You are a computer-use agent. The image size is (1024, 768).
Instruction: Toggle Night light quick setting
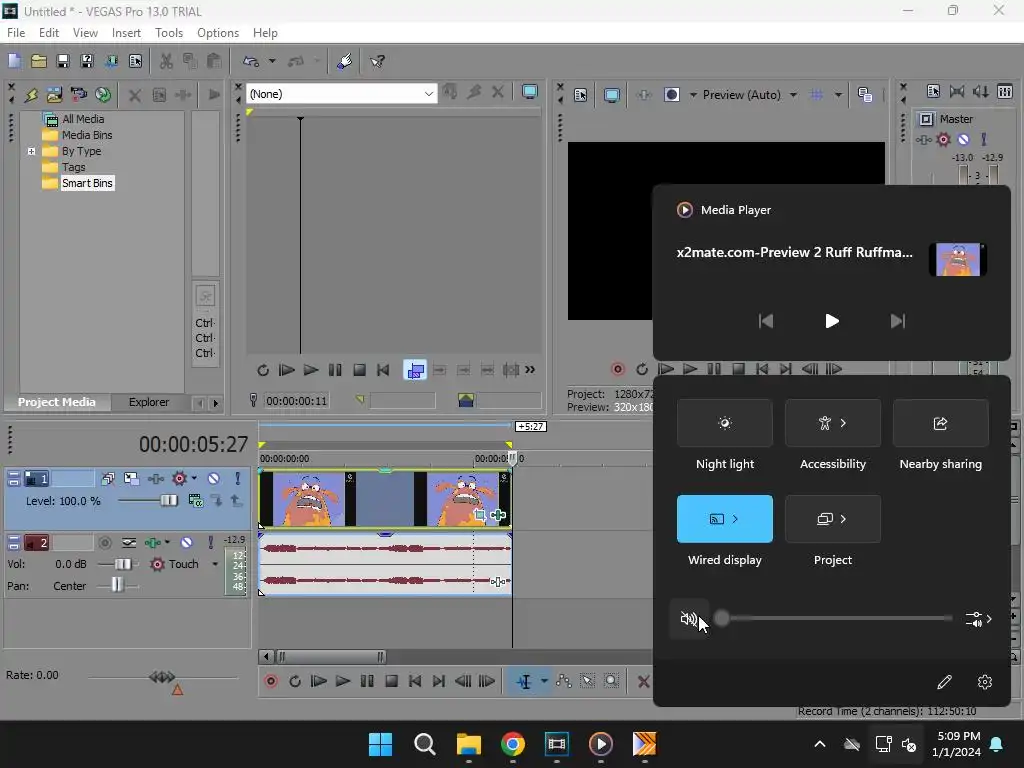(725, 423)
